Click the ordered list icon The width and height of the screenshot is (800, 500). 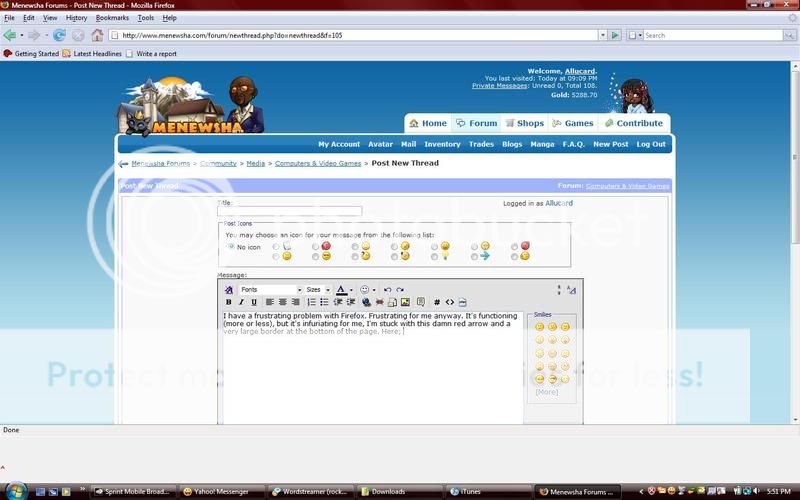point(312,302)
